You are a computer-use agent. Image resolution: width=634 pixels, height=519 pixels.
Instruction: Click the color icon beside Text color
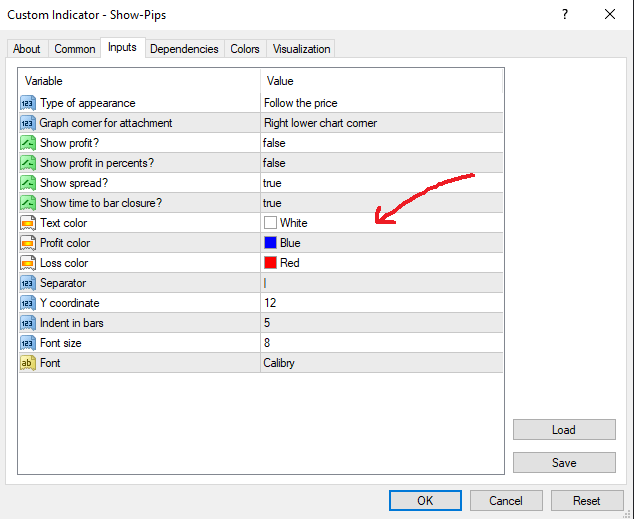[28, 223]
